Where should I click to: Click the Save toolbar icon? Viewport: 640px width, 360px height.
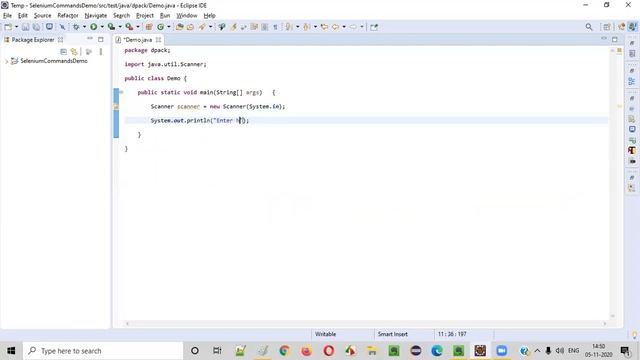[x=25, y=27]
